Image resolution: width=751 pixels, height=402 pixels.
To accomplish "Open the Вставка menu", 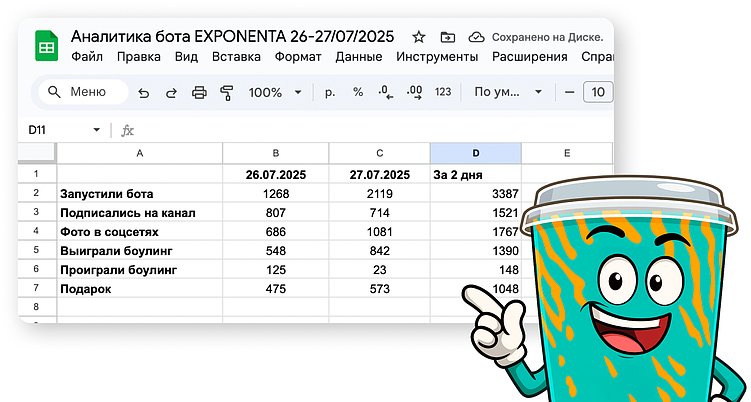I will click(x=236, y=57).
